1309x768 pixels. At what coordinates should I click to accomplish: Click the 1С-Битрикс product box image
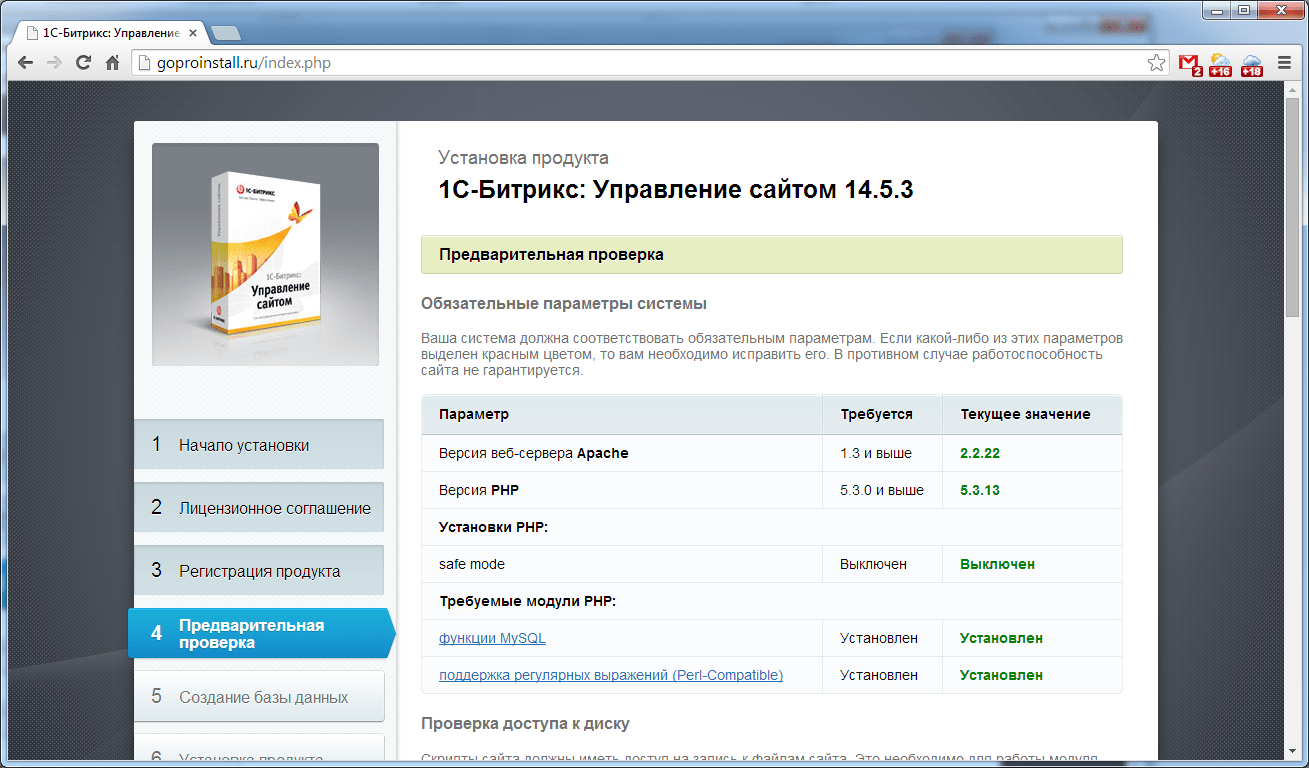coord(265,254)
